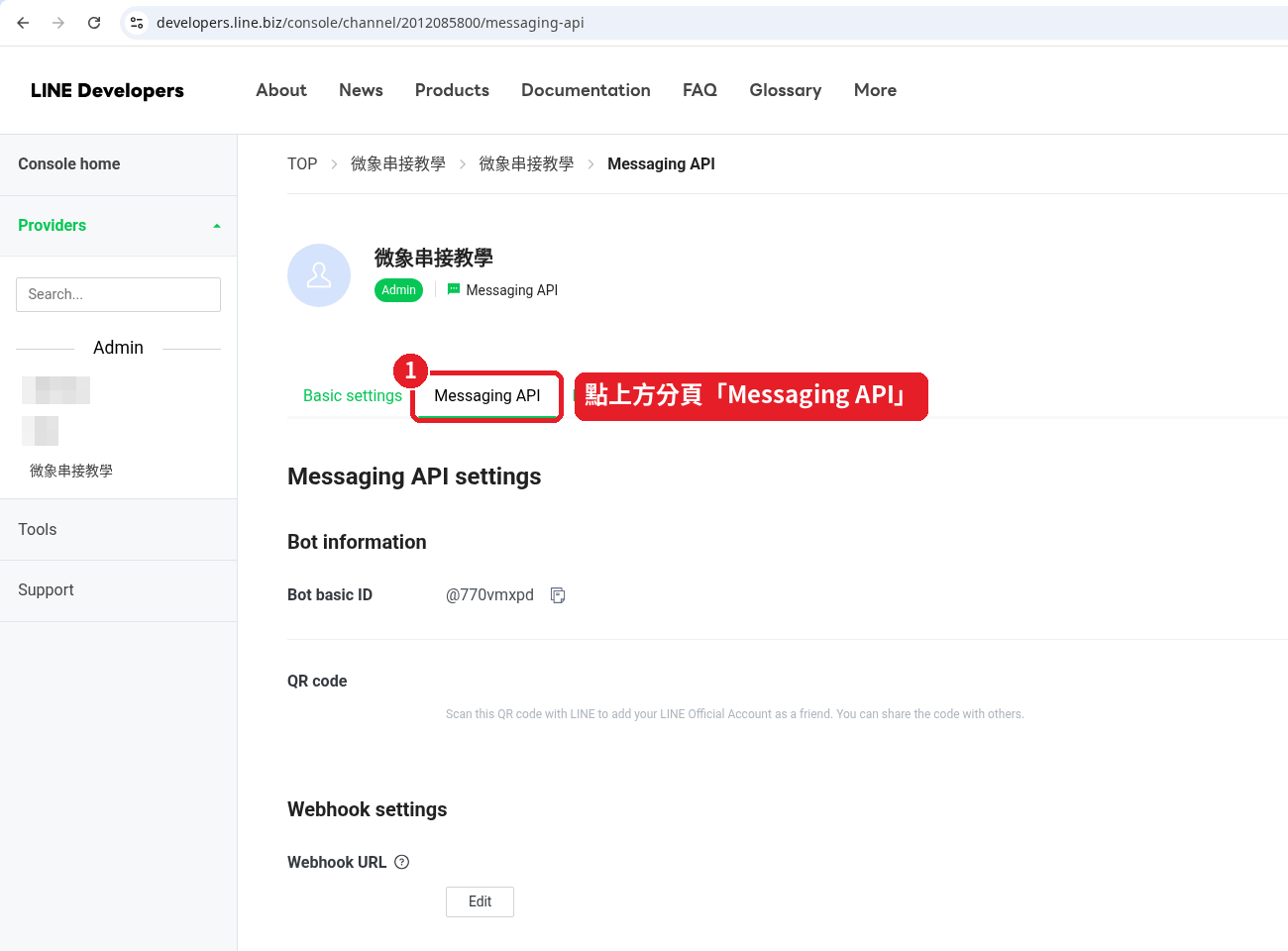Viewport: 1288px width, 951px height.
Task: Open Support in the sidebar
Action: 46,590
